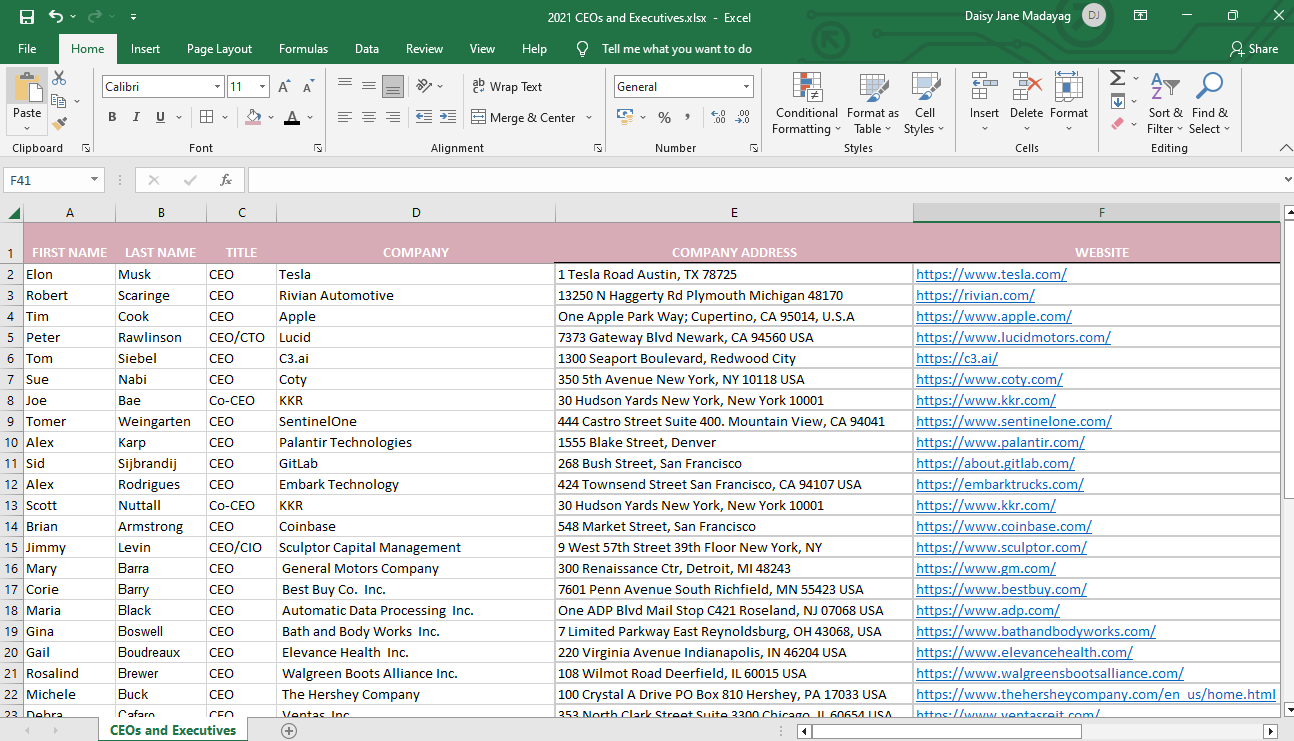This screenshot has width=1294, height=741.
Task: Open the font name Calibri dropdown
Action: [x=217, y=87]
